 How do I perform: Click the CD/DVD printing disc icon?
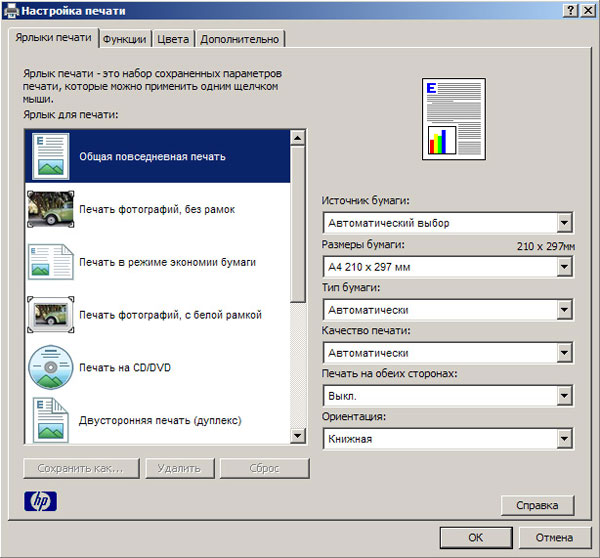tap(51, 367)
